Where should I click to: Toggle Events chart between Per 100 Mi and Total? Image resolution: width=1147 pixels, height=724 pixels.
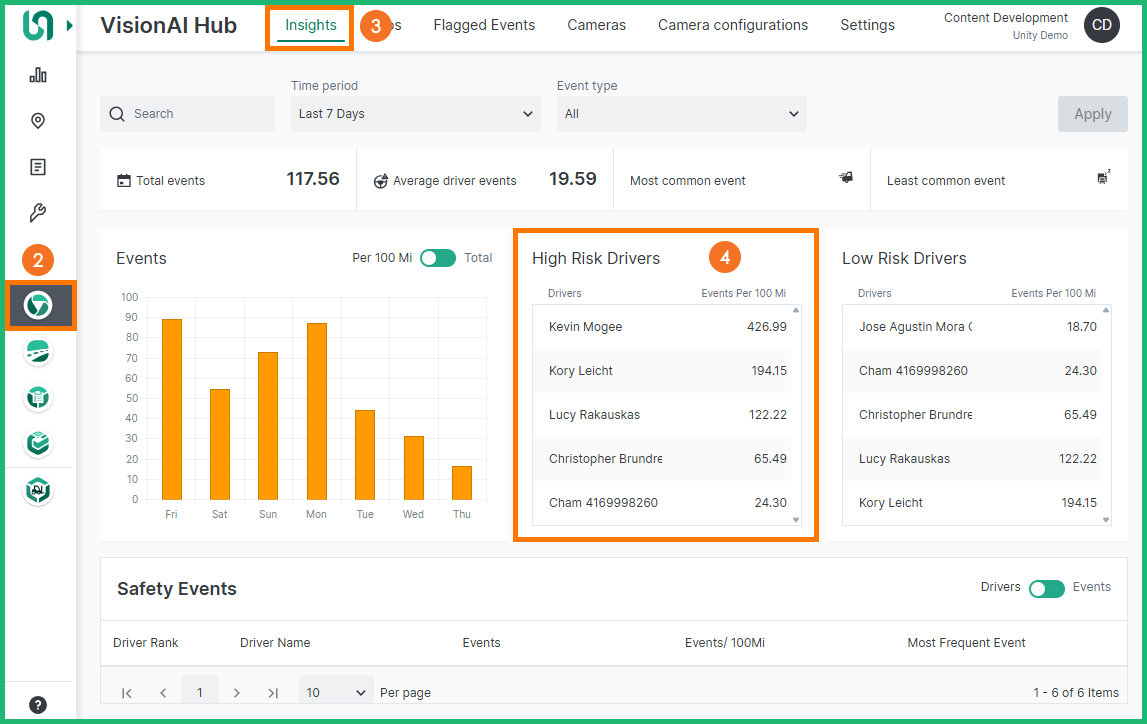click(437, 258)
